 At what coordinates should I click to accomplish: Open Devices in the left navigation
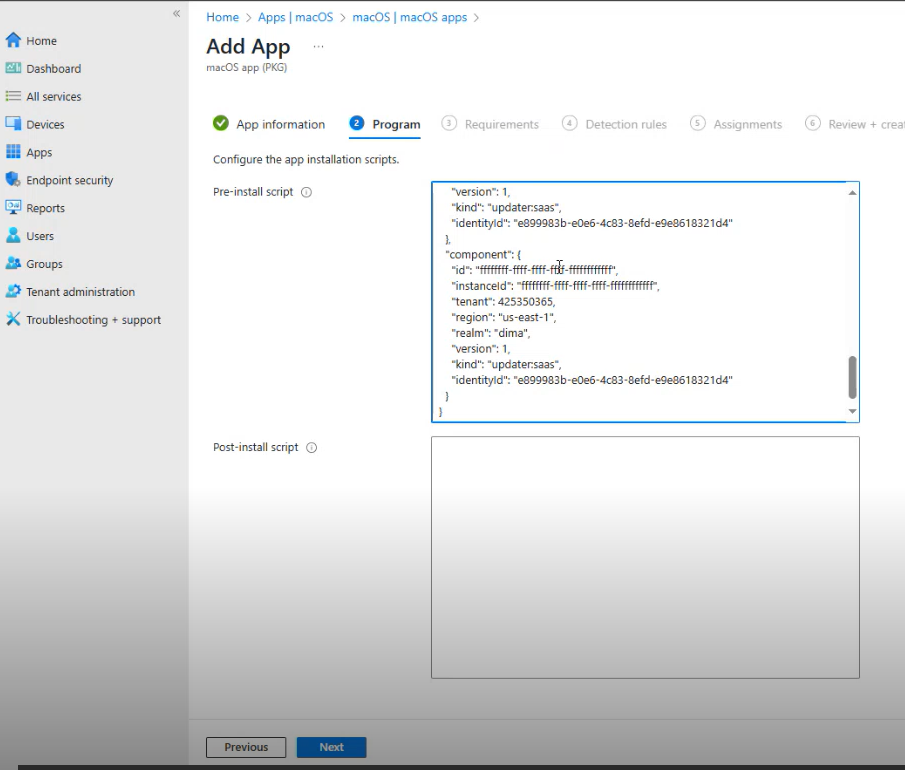(45, 124)
